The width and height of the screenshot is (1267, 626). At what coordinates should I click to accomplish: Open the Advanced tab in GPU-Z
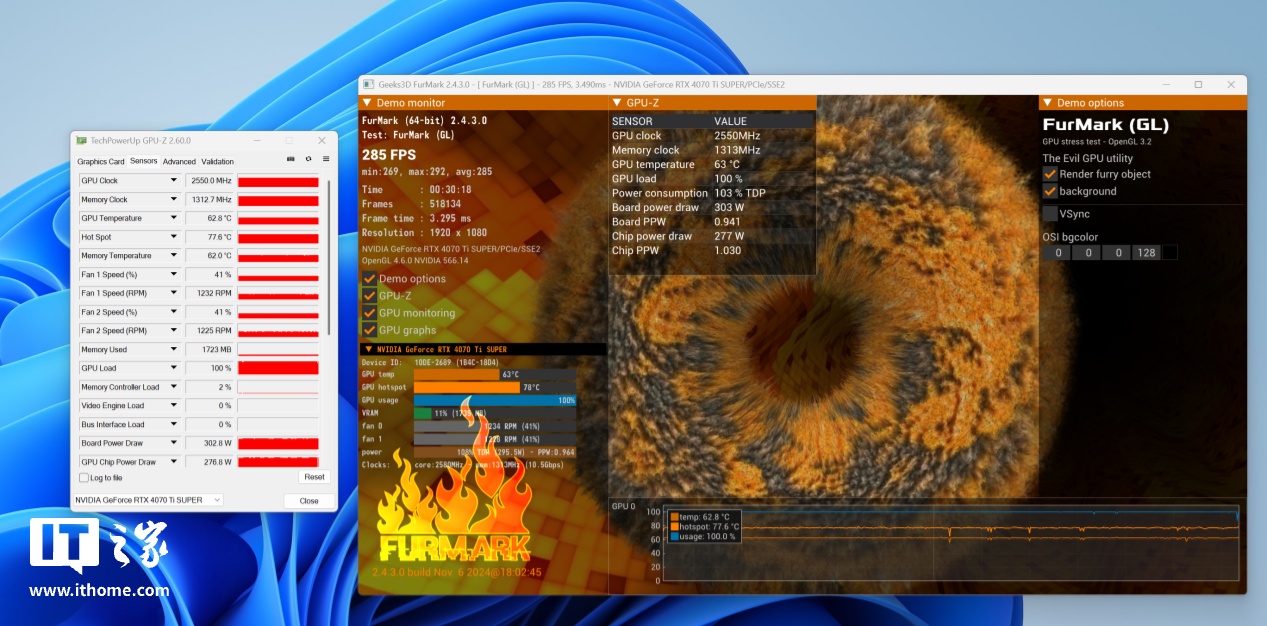[x=179, y=162]
